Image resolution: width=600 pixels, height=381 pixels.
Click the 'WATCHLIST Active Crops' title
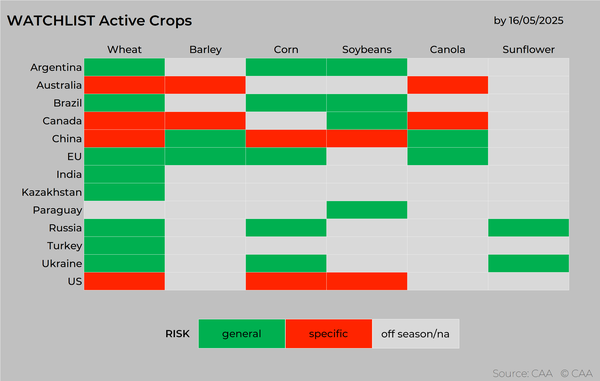(99, 21)
